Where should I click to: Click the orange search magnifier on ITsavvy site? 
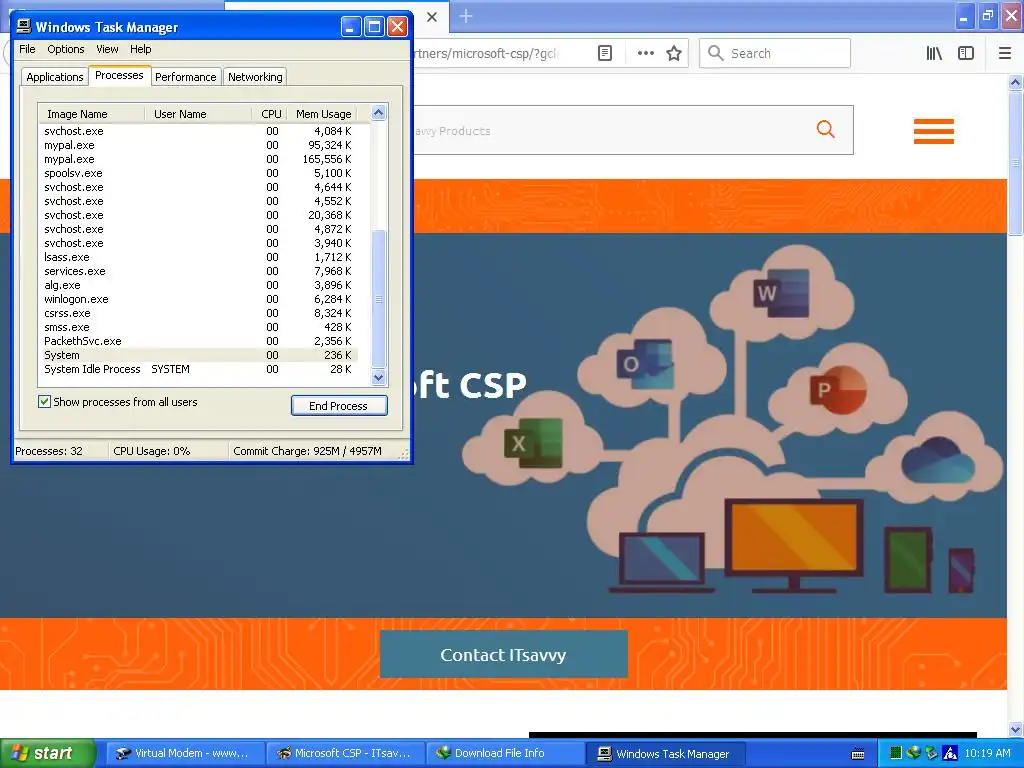(x=825, y=129)
